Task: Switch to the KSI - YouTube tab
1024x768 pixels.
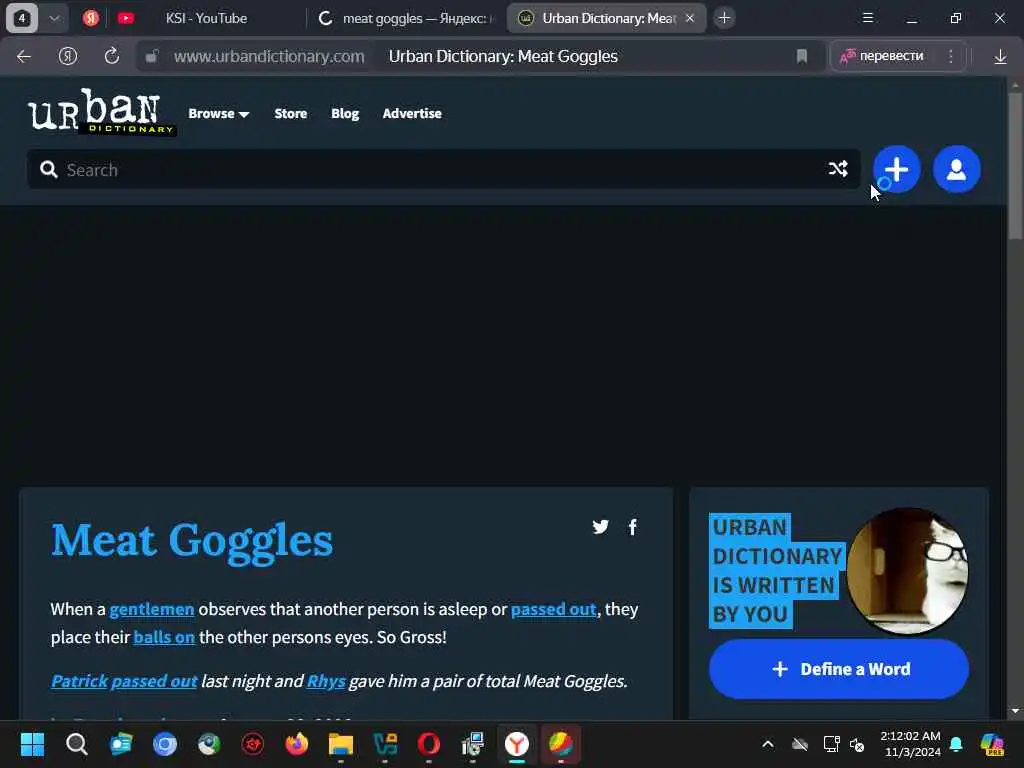Action: 206,18
